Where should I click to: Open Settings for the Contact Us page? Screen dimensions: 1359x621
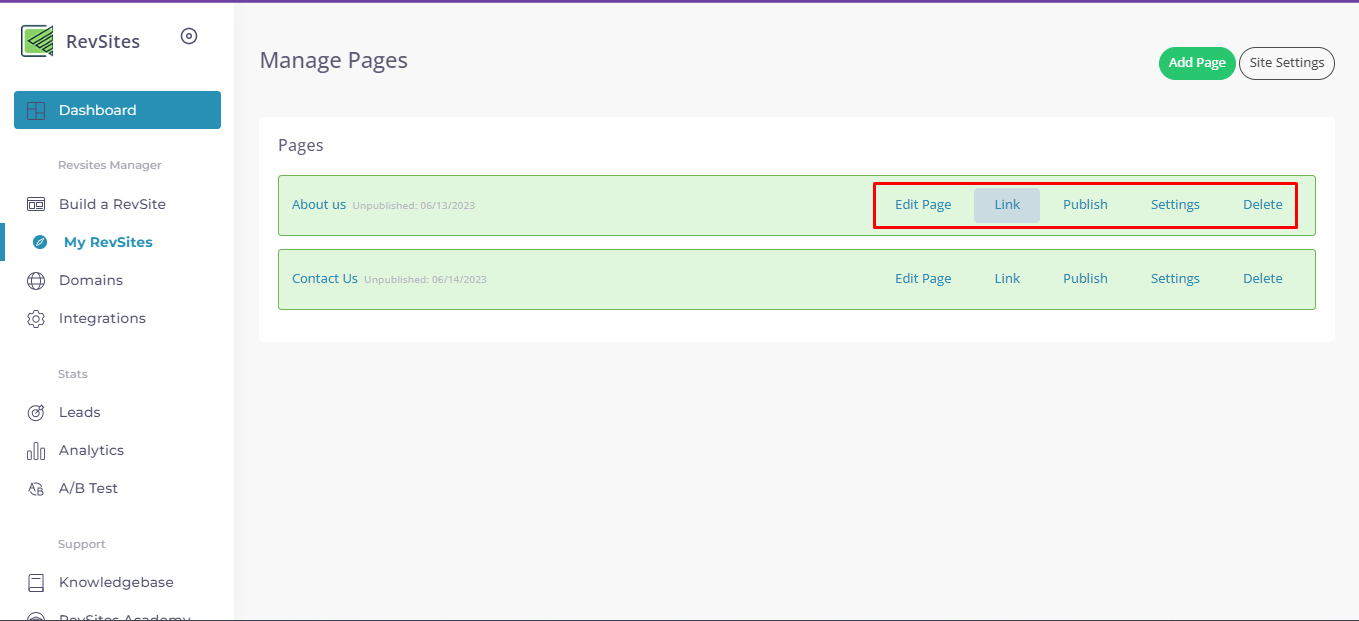point(1174,278)
